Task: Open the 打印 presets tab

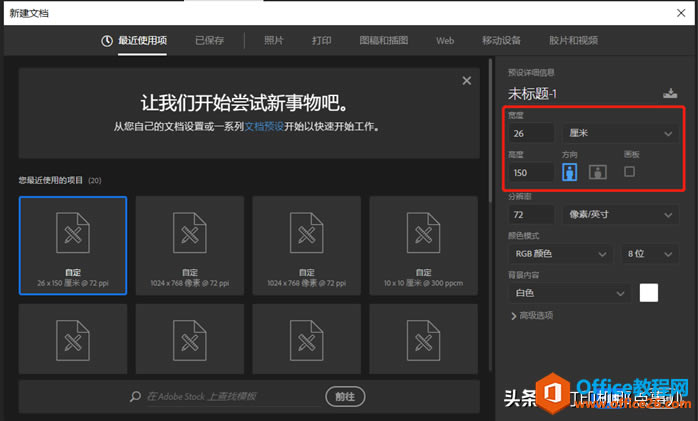Action: click(x=321, y=40)
